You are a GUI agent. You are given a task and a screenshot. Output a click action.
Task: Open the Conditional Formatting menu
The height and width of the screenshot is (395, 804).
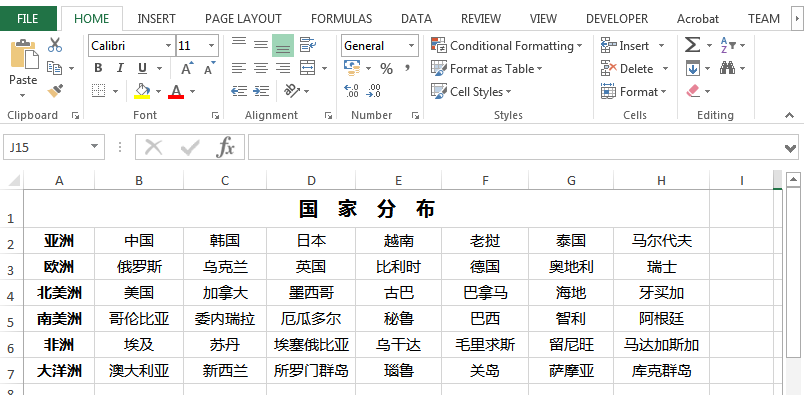507,46
